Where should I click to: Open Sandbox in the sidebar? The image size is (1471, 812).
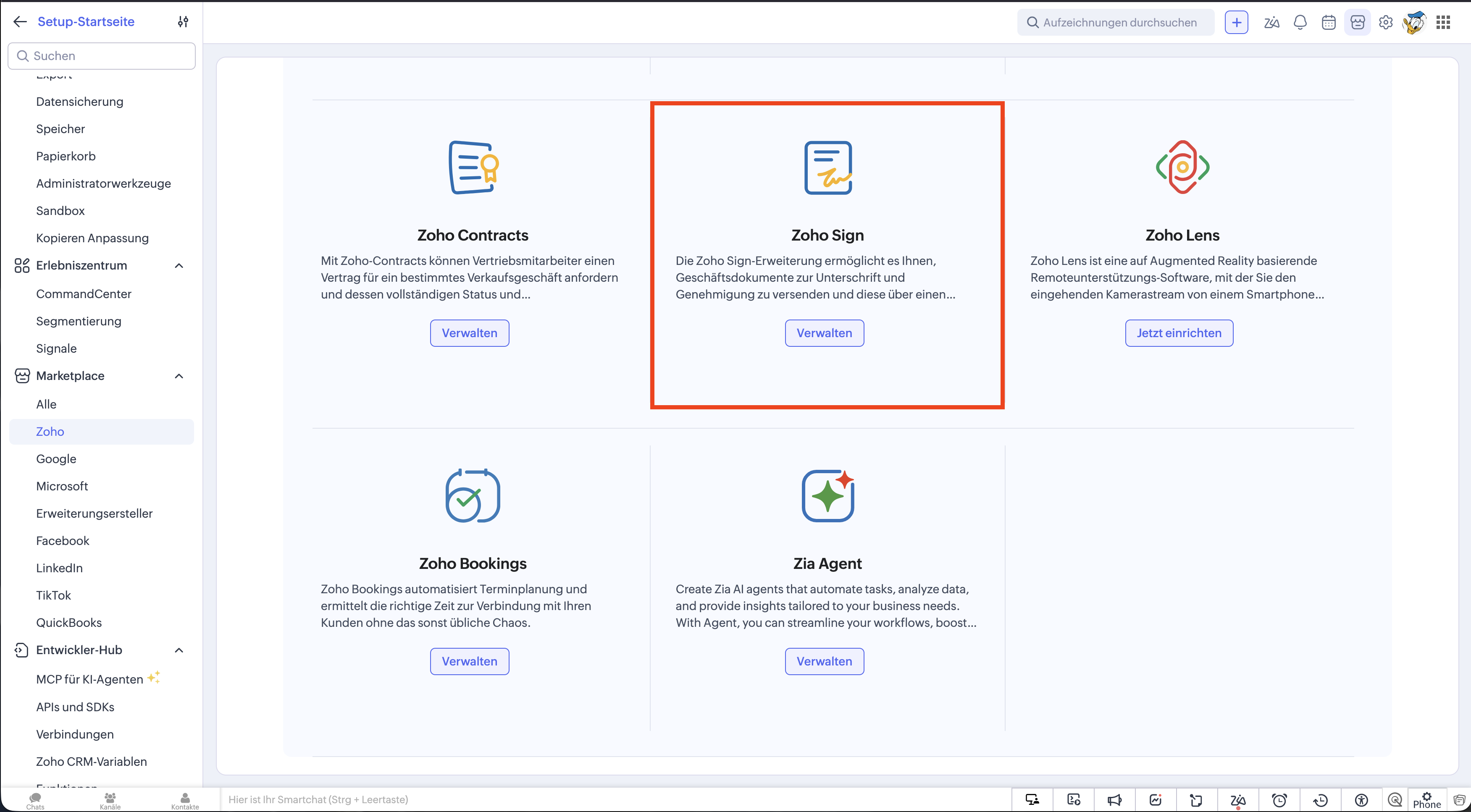coord(60,211)
